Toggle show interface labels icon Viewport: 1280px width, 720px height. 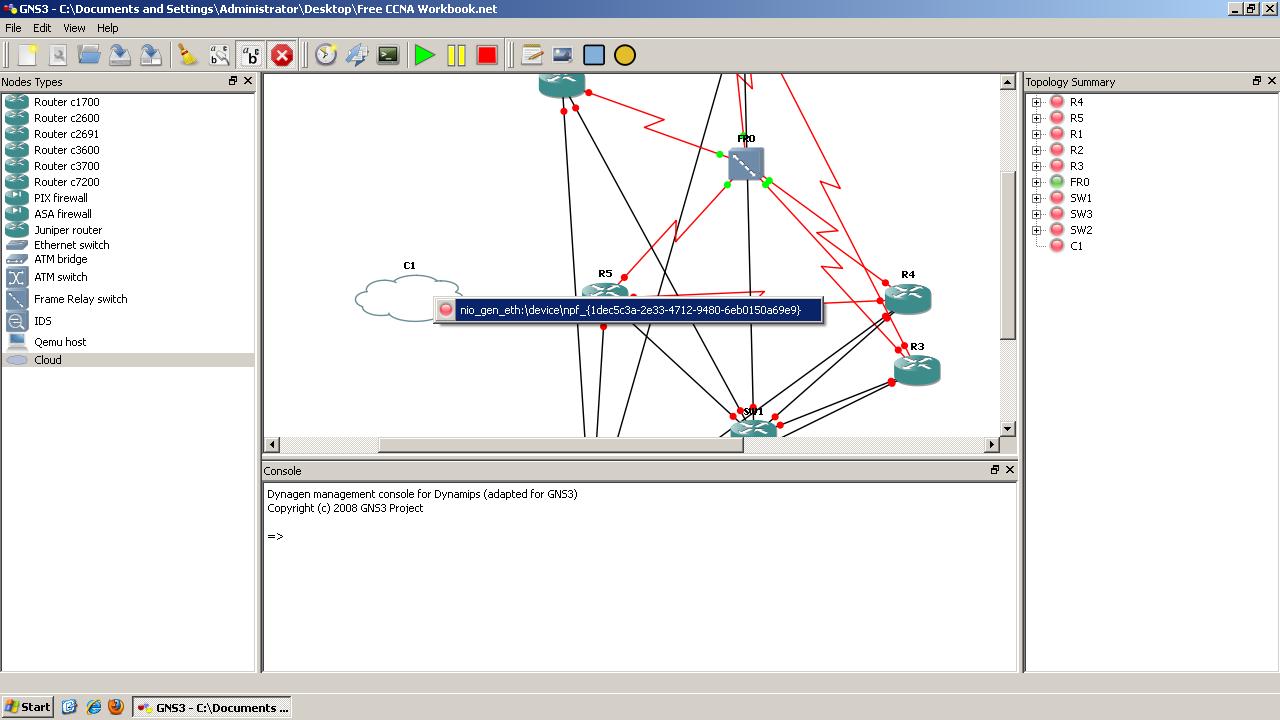(219, 55)
